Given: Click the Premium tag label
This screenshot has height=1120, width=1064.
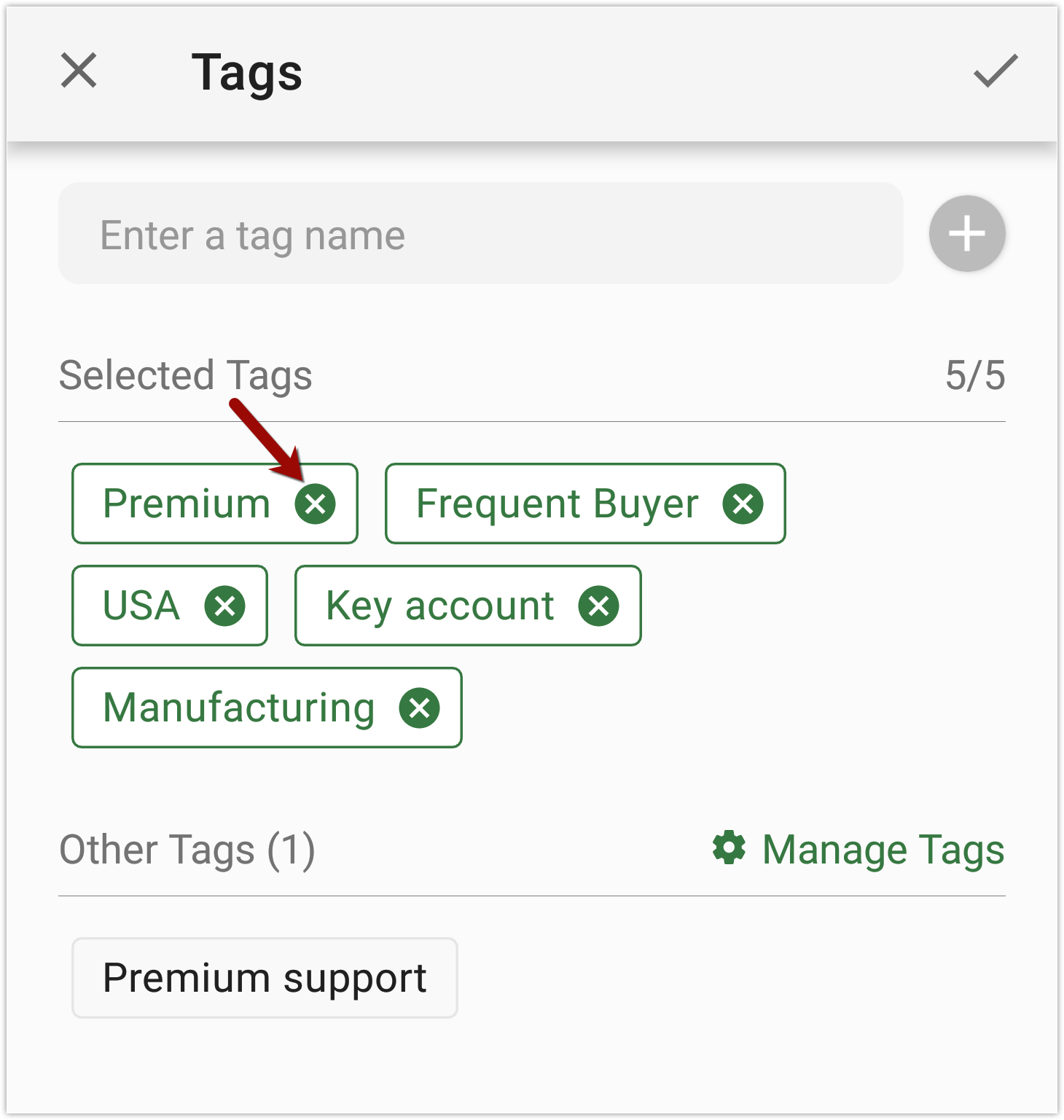Looking at the screenshot, I should click(187, 504).
